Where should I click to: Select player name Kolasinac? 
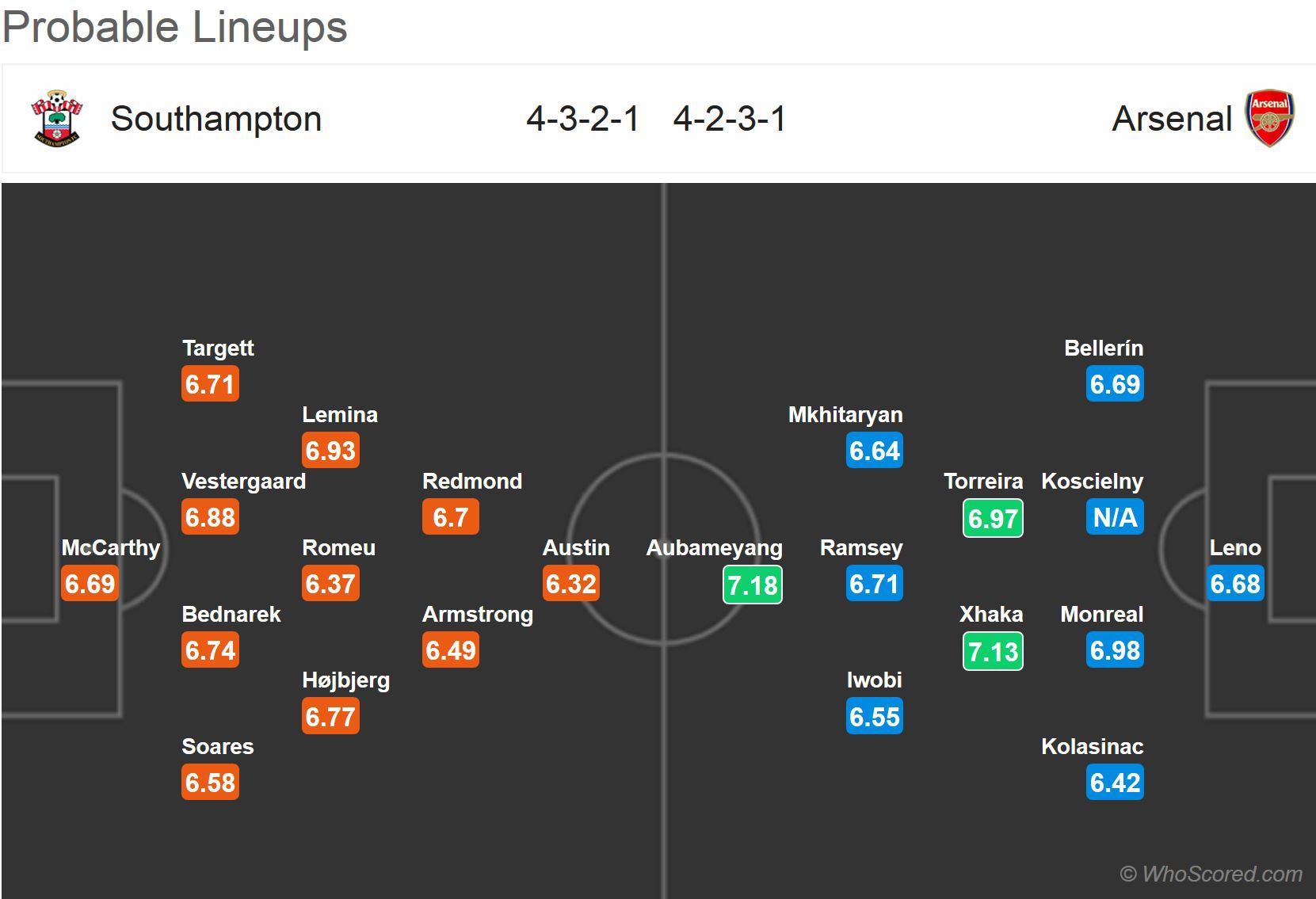1092,747
